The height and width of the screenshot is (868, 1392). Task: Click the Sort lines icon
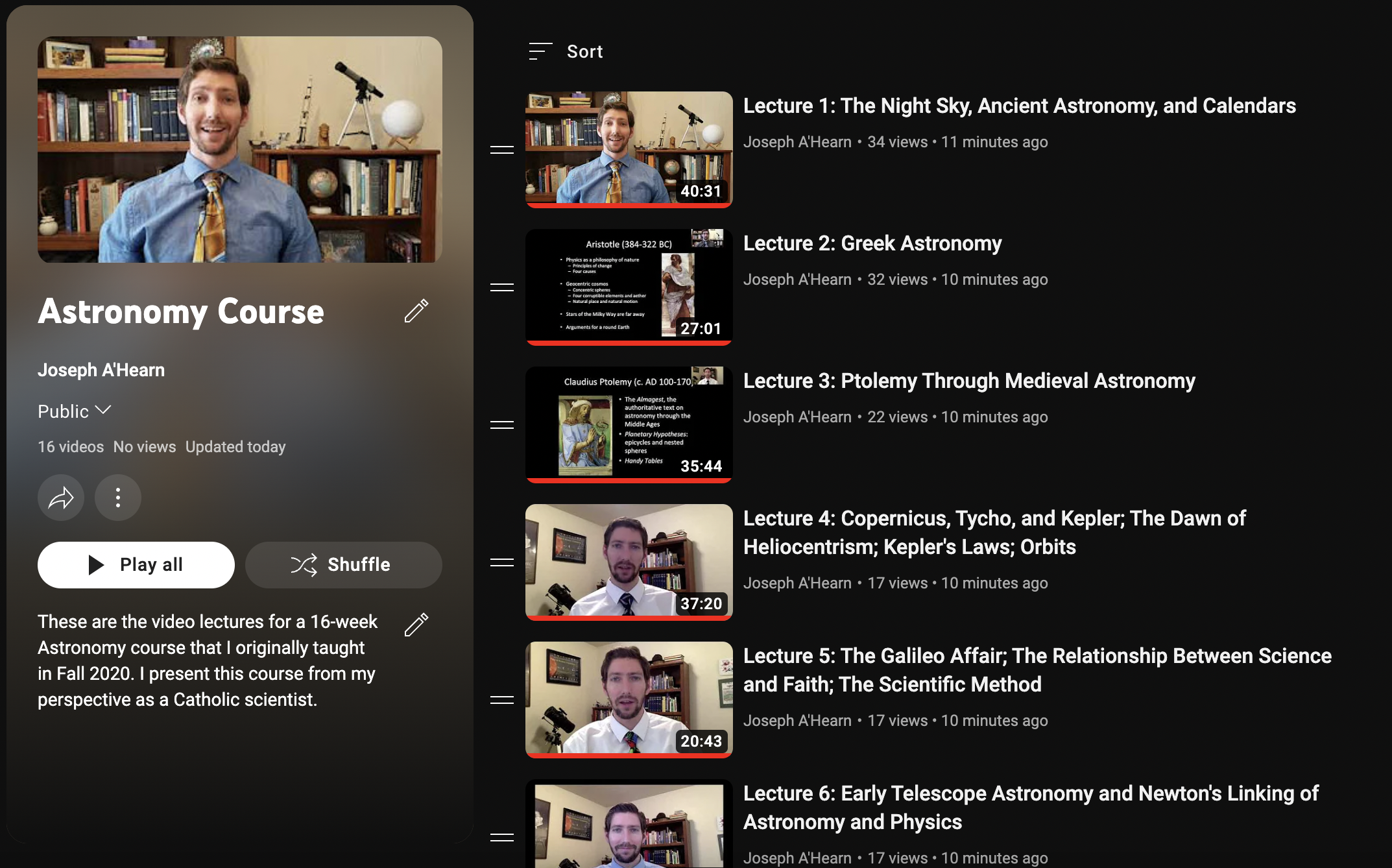point(540,51)
